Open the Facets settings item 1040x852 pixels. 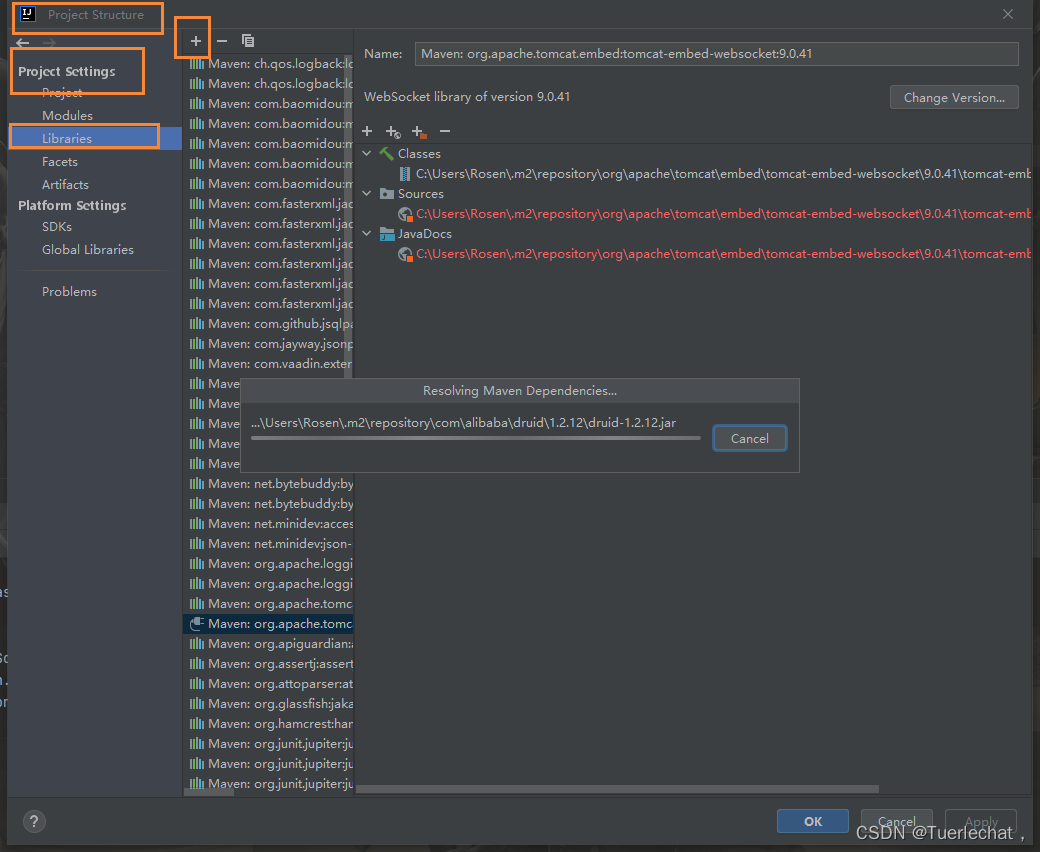point(60,162)
